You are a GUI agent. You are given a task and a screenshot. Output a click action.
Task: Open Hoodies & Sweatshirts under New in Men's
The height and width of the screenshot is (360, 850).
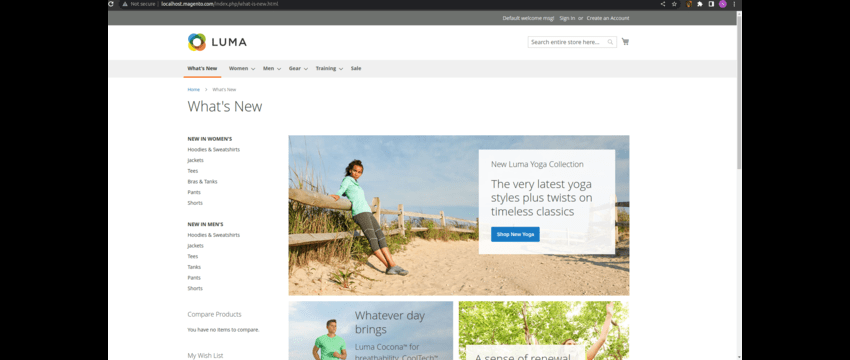coord(214,235)
